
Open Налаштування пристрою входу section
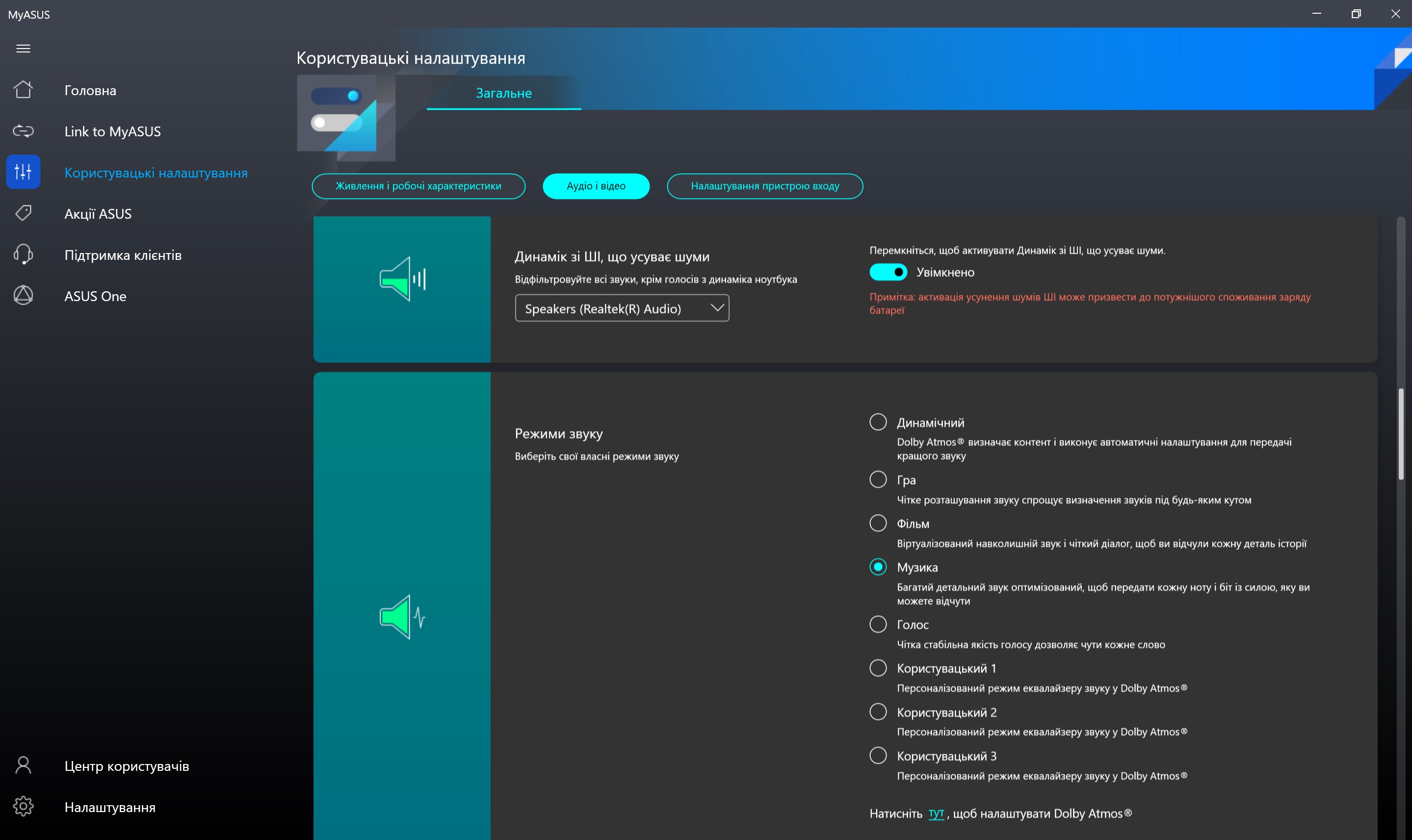764,186
